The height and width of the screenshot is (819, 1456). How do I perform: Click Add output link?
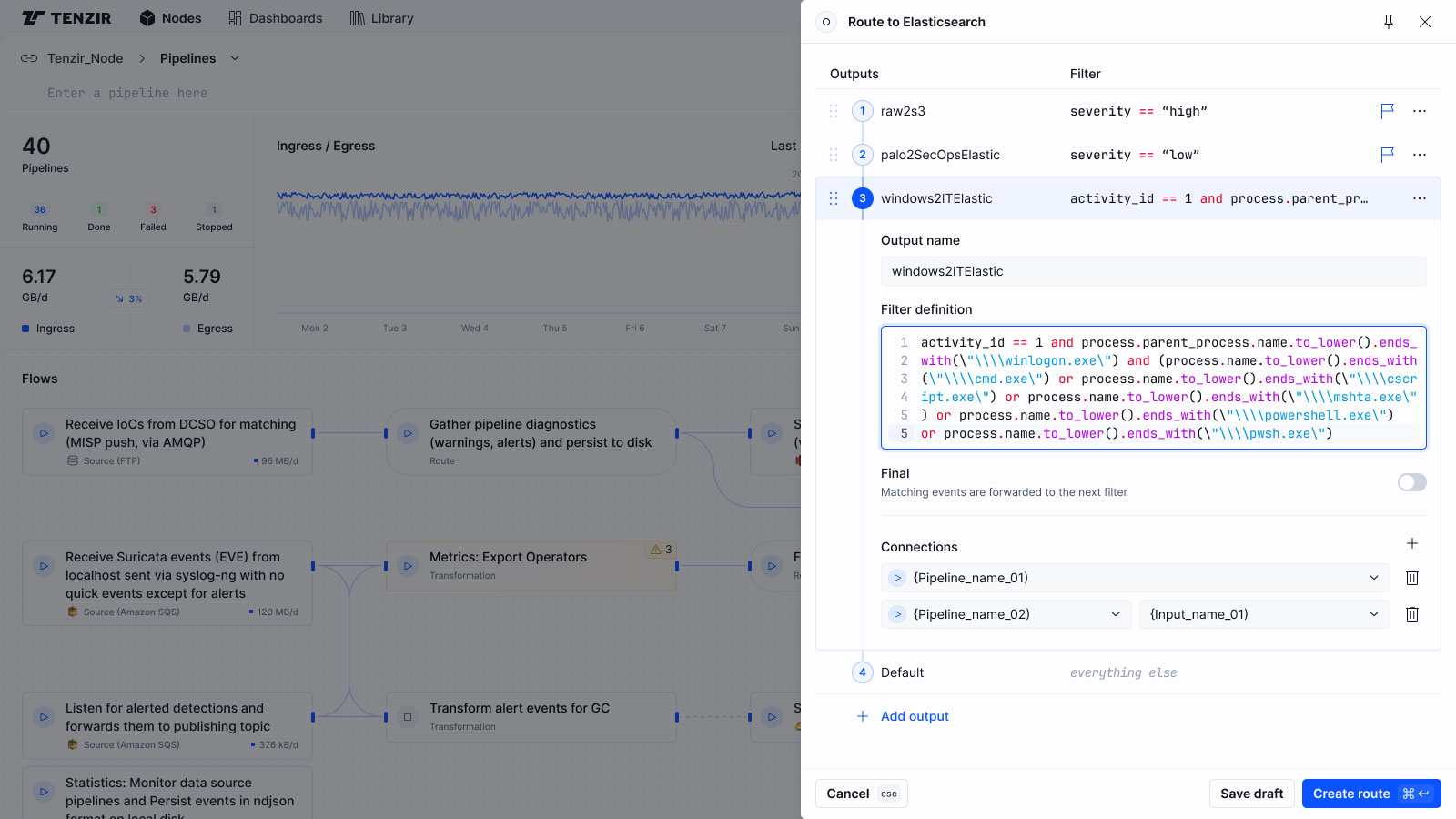(914, 716)
